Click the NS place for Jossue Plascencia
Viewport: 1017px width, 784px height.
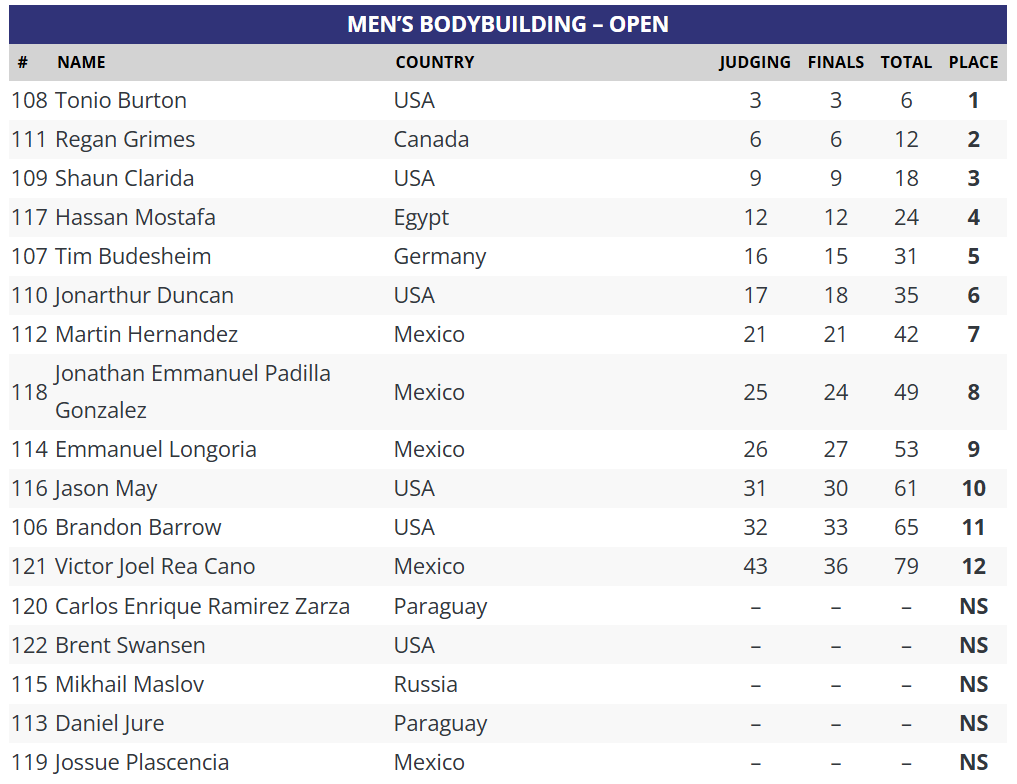tap(973, 762)
